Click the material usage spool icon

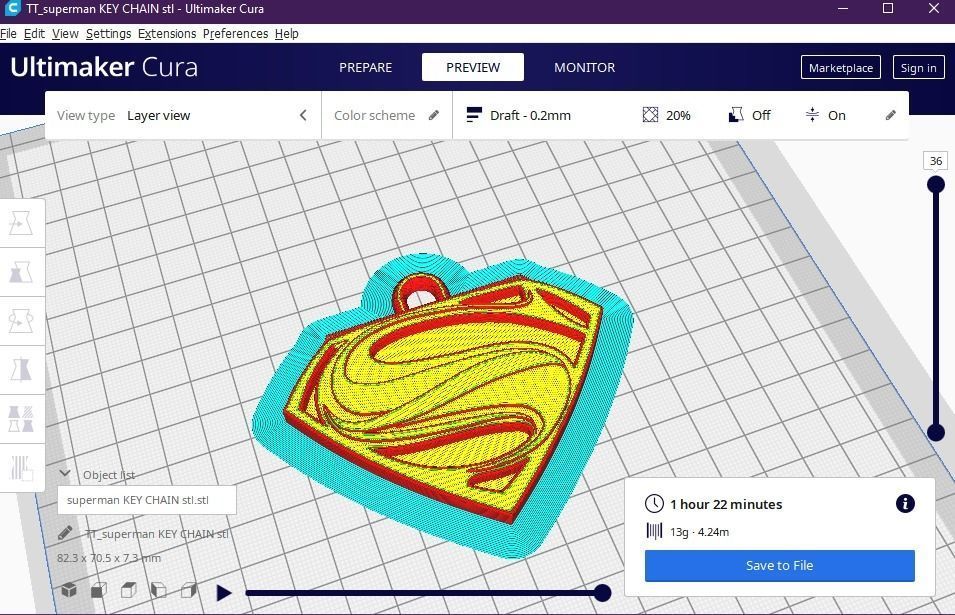tap(654, 531)
